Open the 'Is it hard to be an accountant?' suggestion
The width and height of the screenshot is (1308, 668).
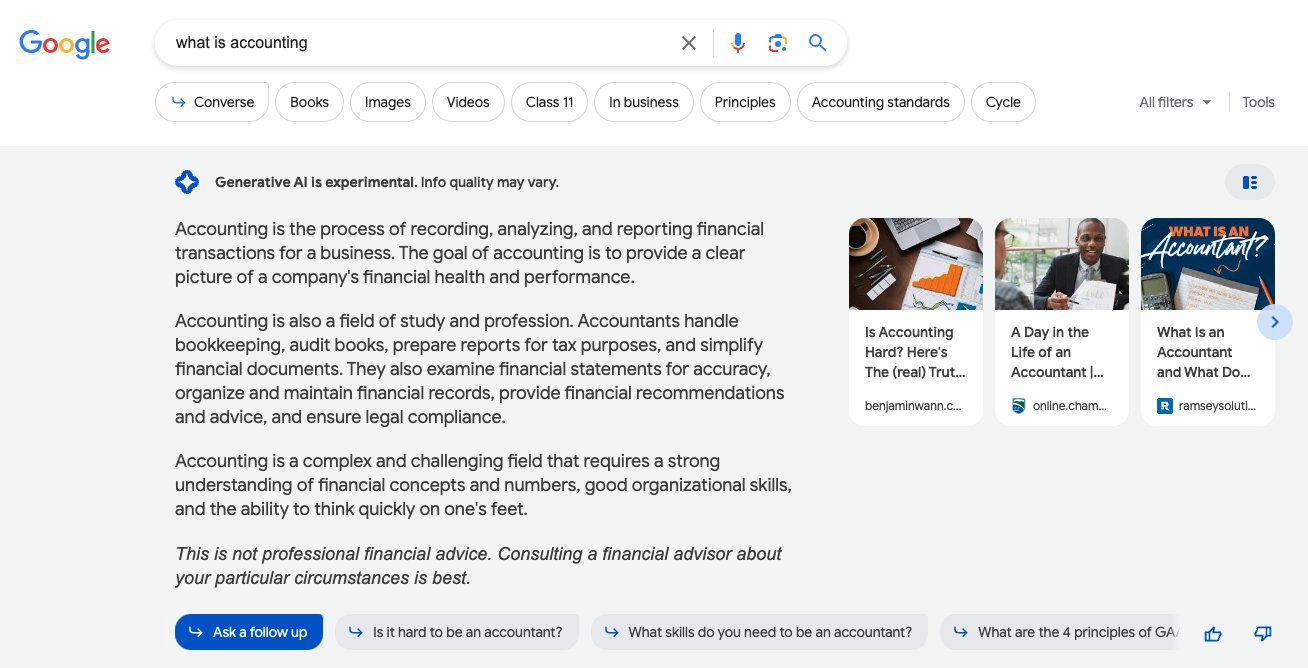[457, 631]
